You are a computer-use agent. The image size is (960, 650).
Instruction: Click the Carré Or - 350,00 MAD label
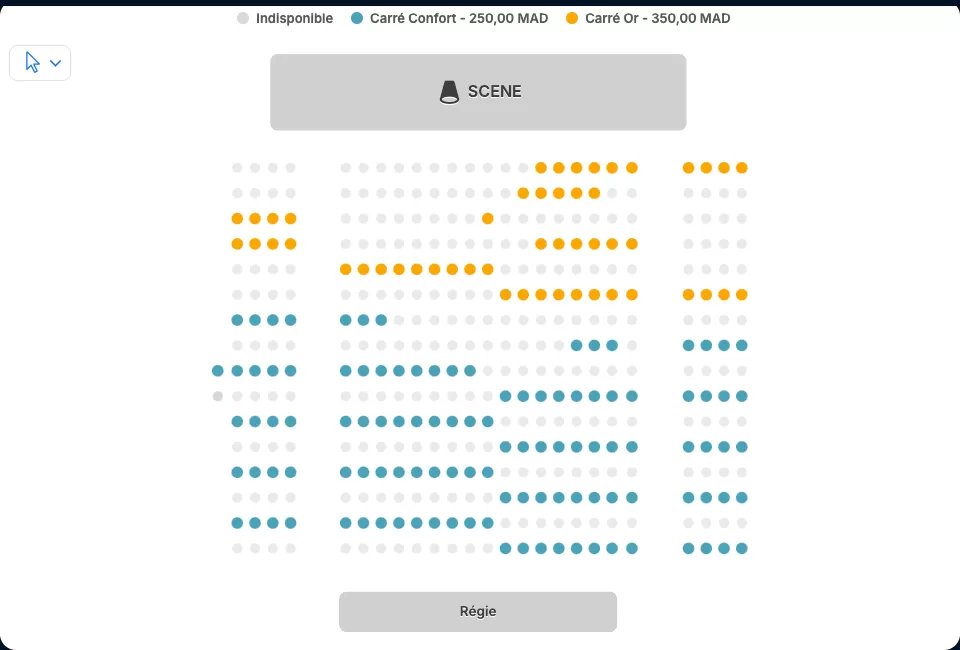point(658,18)
